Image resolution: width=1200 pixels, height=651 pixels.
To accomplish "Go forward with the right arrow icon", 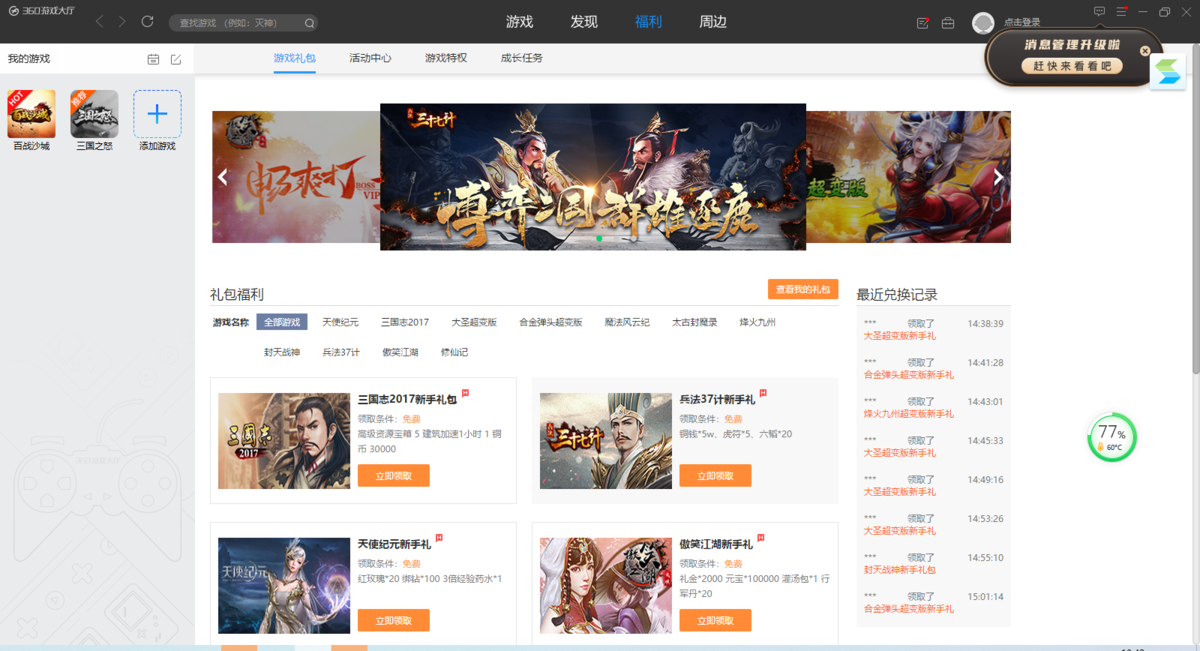I will [x=123, y=22].
